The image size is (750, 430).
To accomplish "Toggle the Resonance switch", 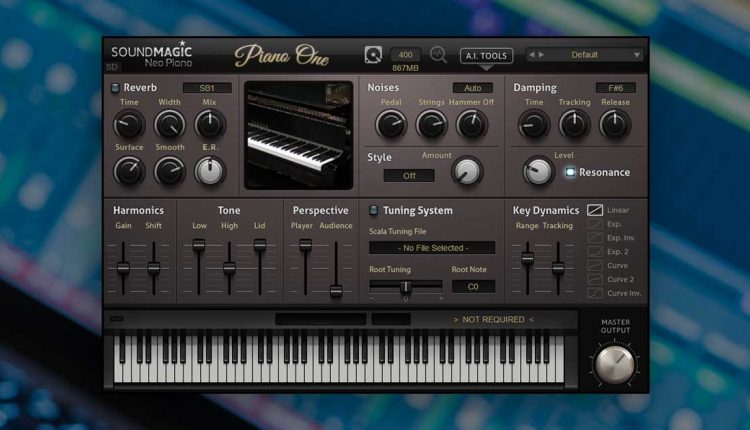I will pos(570,172).
